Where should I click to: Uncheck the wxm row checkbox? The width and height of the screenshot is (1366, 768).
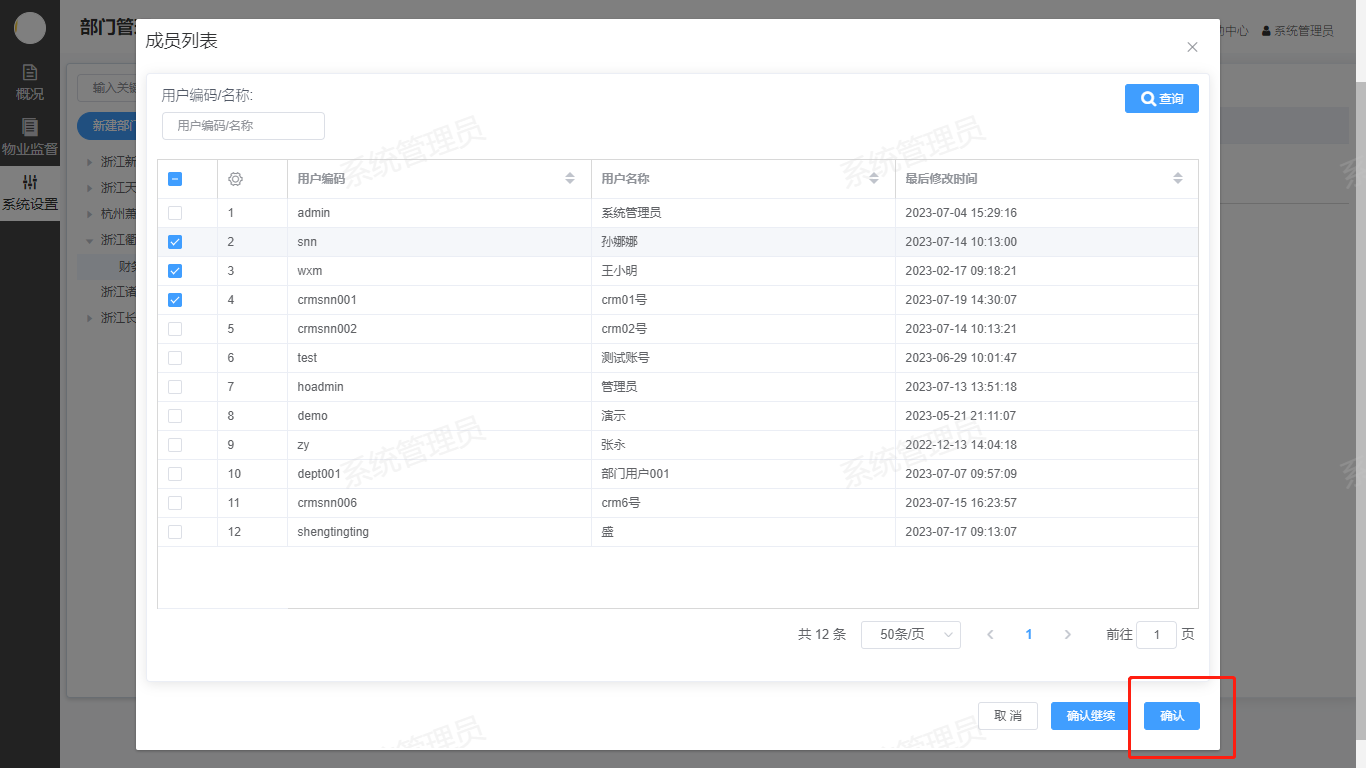tap(175, 271)
